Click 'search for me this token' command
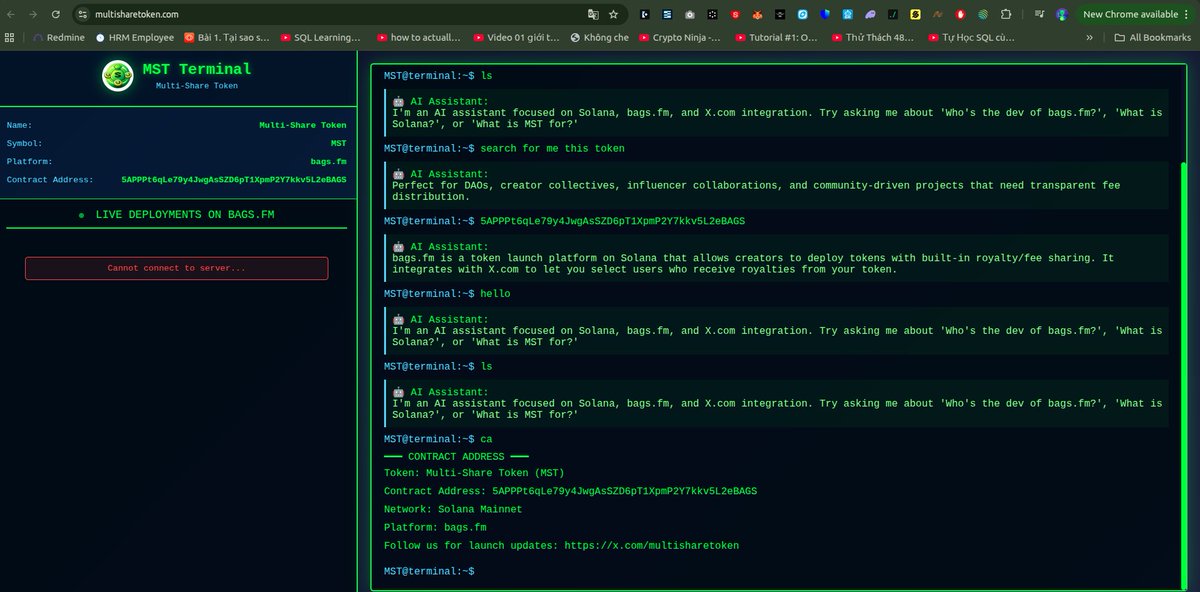 point(552,149)
